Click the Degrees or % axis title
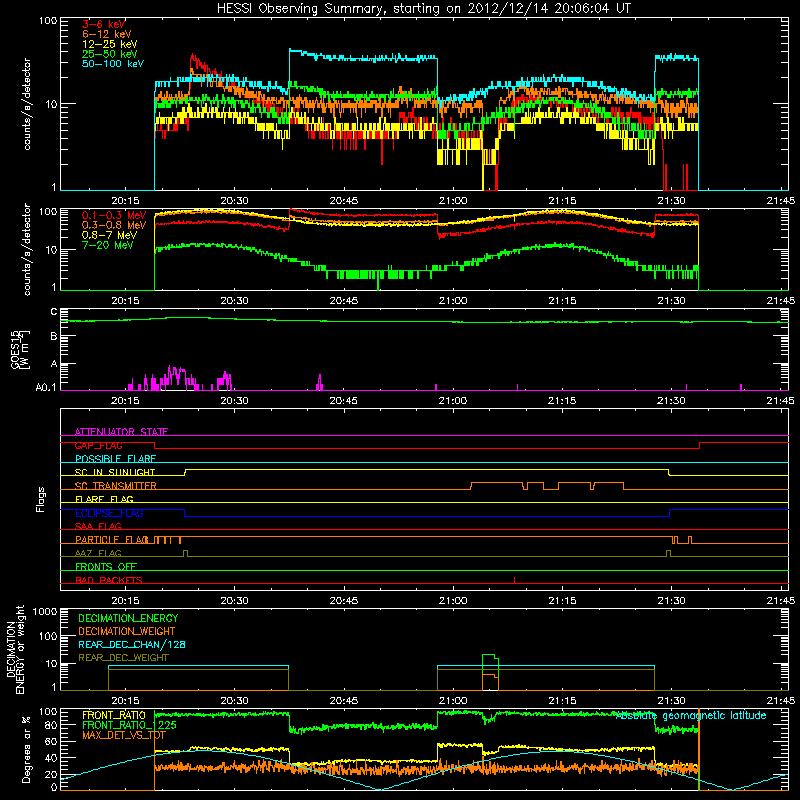The width and height of the screenshot is (800, 800). 26,749
